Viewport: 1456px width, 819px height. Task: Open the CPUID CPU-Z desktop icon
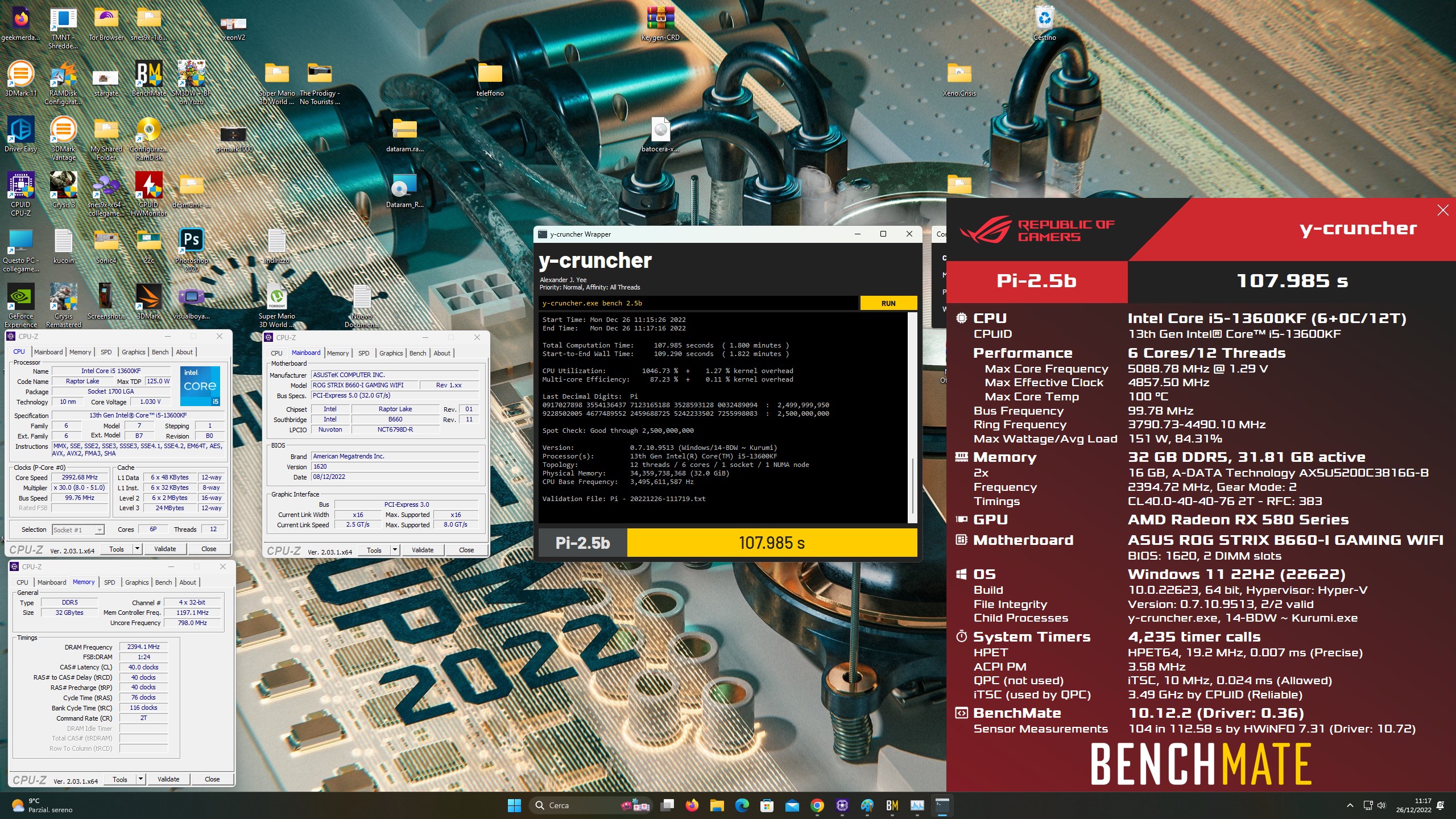click(20, 195)
